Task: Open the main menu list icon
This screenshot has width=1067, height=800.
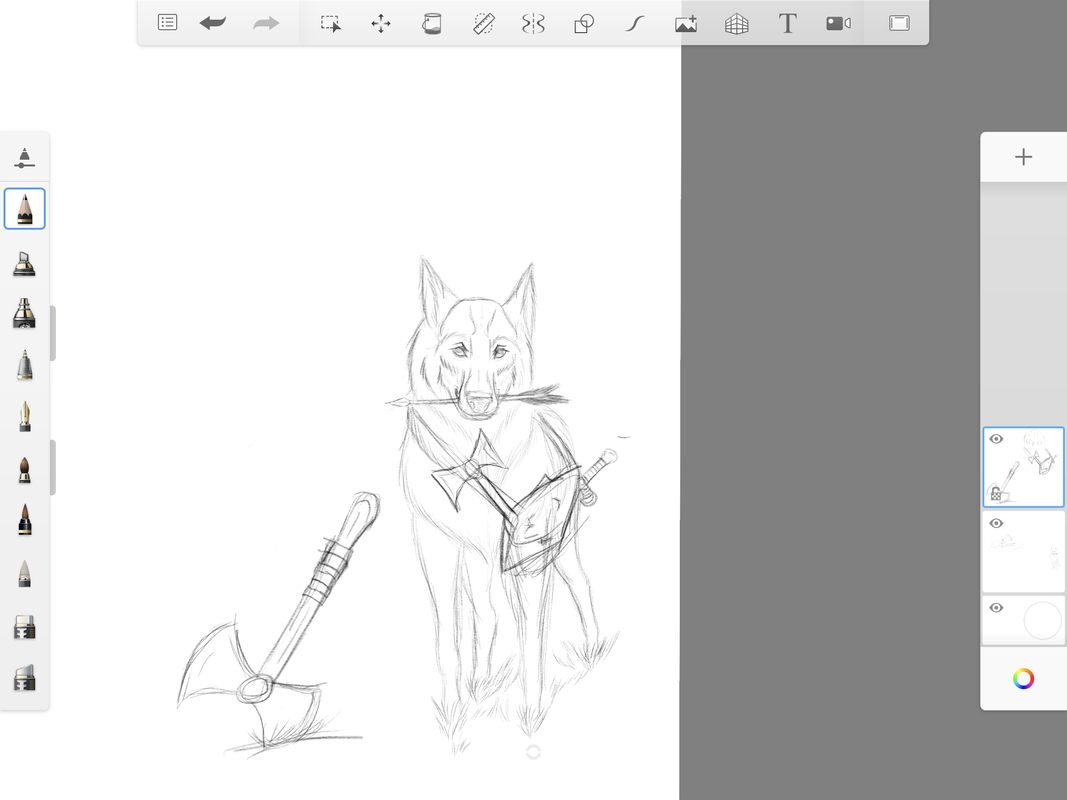Action: pyautogui.click(x=167, y=22)
